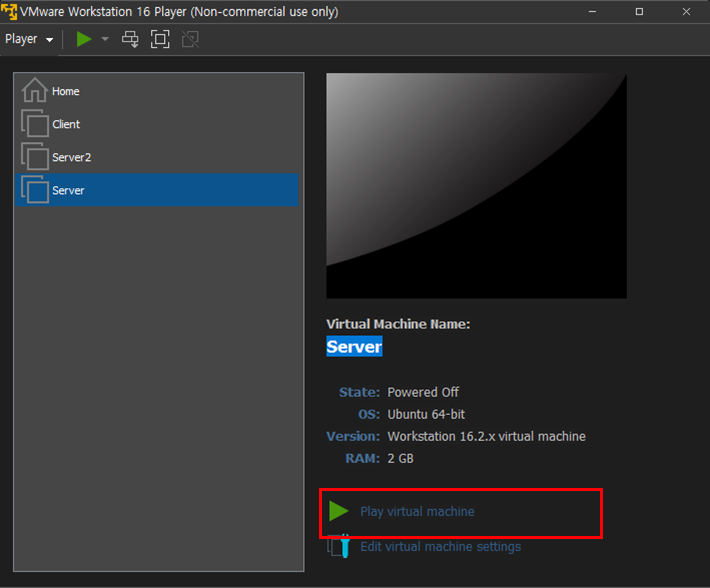Open Edit virtual machine settings

(441, 547)
